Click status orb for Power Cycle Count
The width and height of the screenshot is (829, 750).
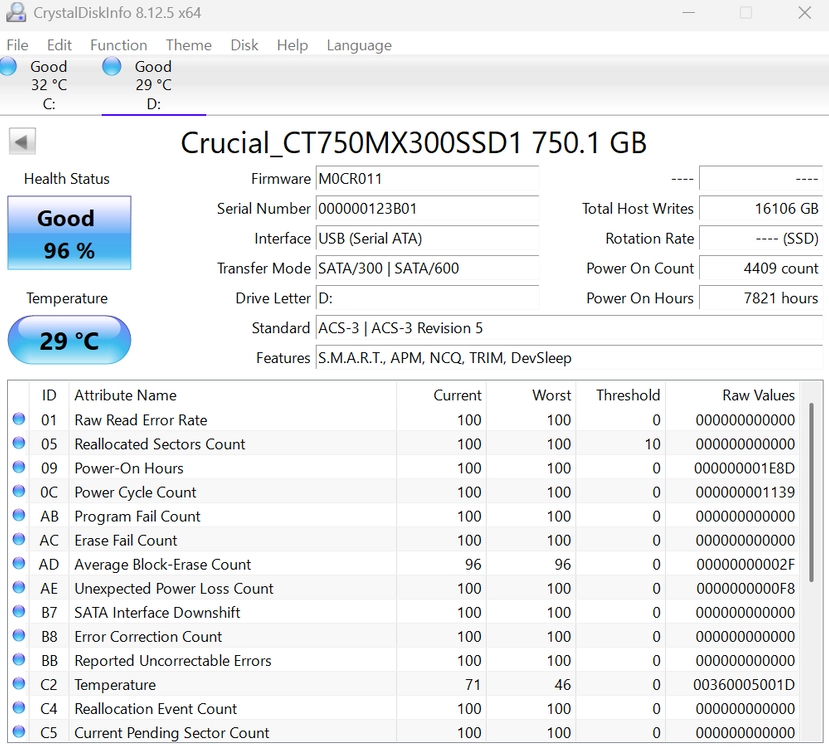tap(19, 491)
